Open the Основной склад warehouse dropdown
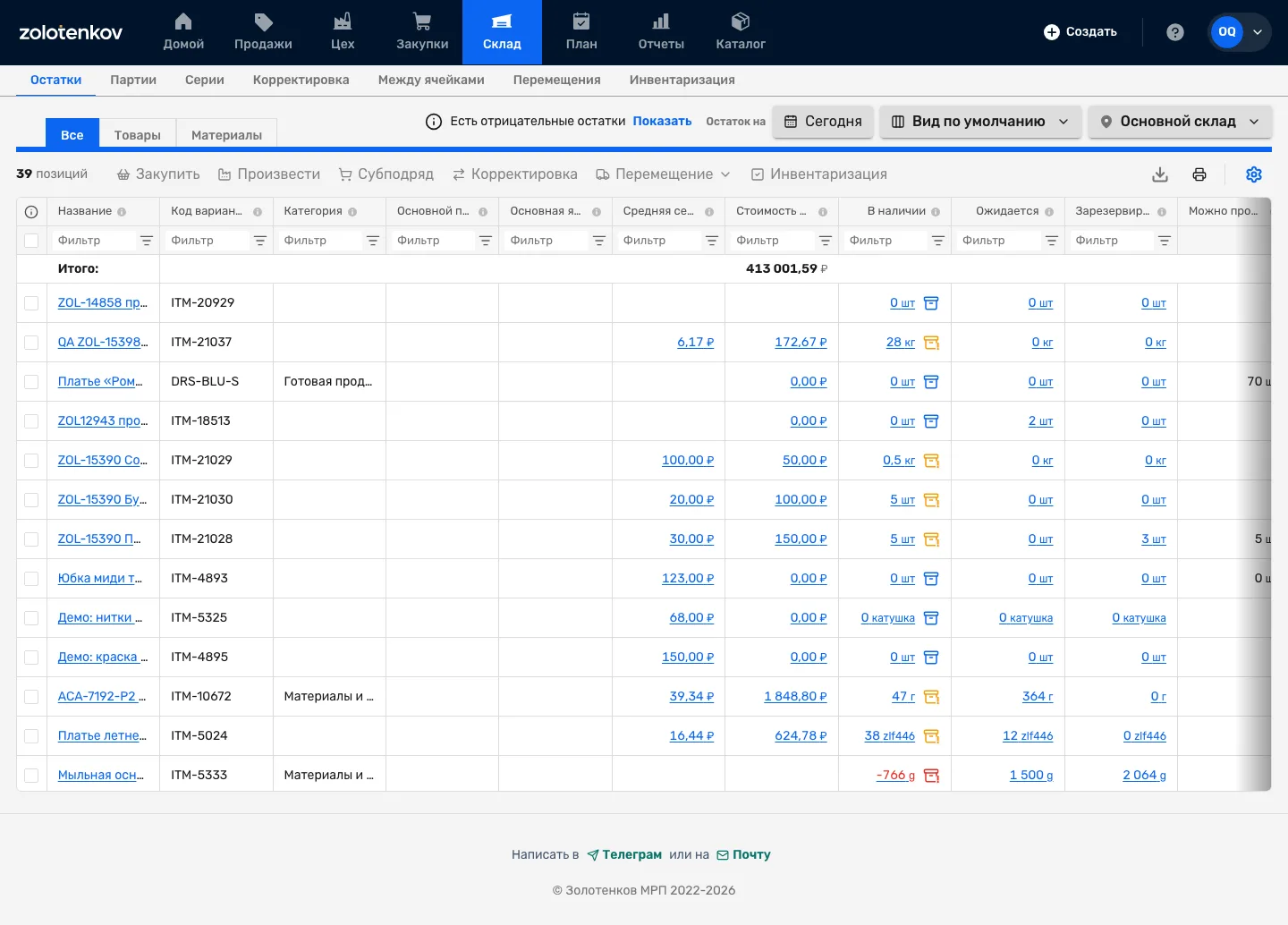Image resolution: width=1288 pixels, height=925 pixels. click(x=1180, y=122)
